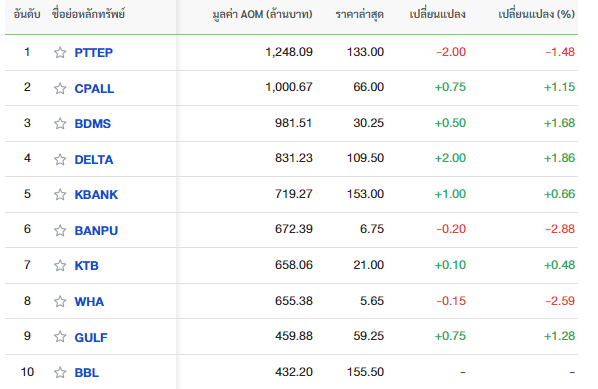Click the star icon beside DELTA
The image size is (598, 389).
(x=60, y=159)
